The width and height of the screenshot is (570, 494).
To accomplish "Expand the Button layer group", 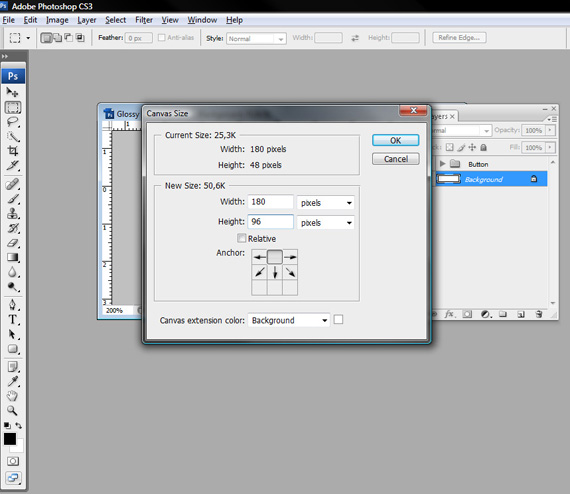I will pyautogui.click(x=442, y=164).
